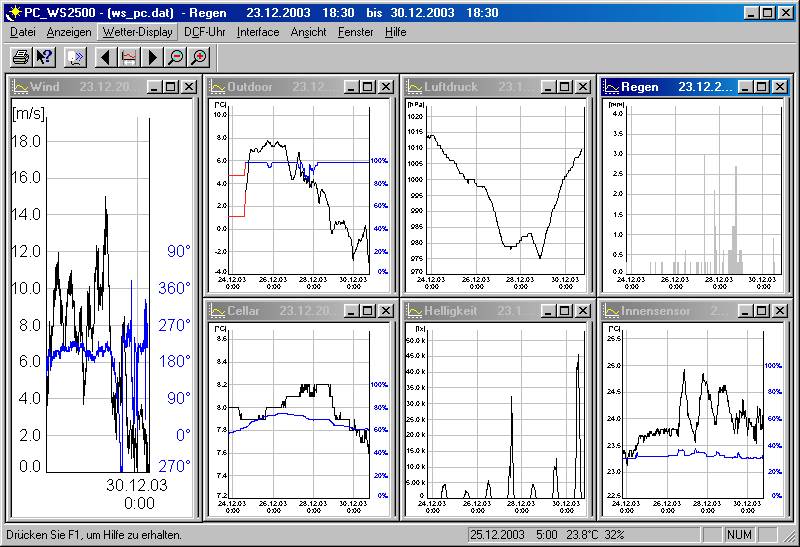Open the Outdoor window system menu icon
800x547 pixels.
[216, 87]
